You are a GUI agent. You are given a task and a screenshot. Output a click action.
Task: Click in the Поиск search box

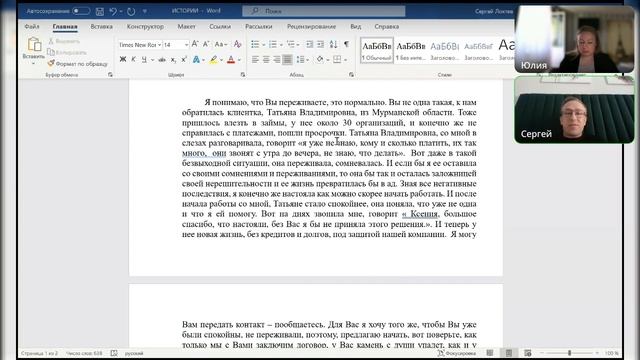pos(324,11)
